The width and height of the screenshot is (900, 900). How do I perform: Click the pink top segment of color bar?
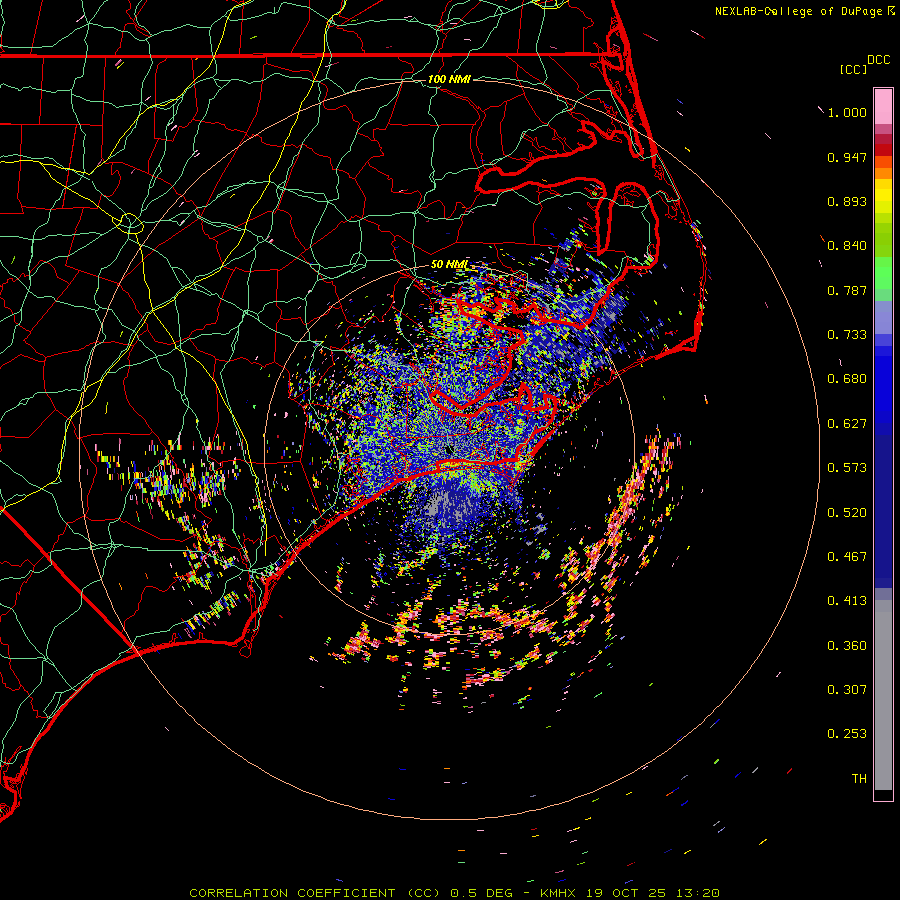point(883,107)
